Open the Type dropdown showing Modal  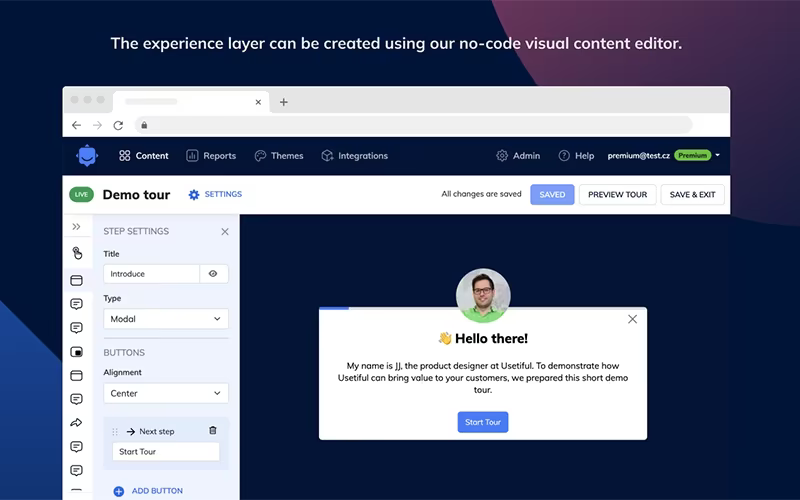click(166, 319)
